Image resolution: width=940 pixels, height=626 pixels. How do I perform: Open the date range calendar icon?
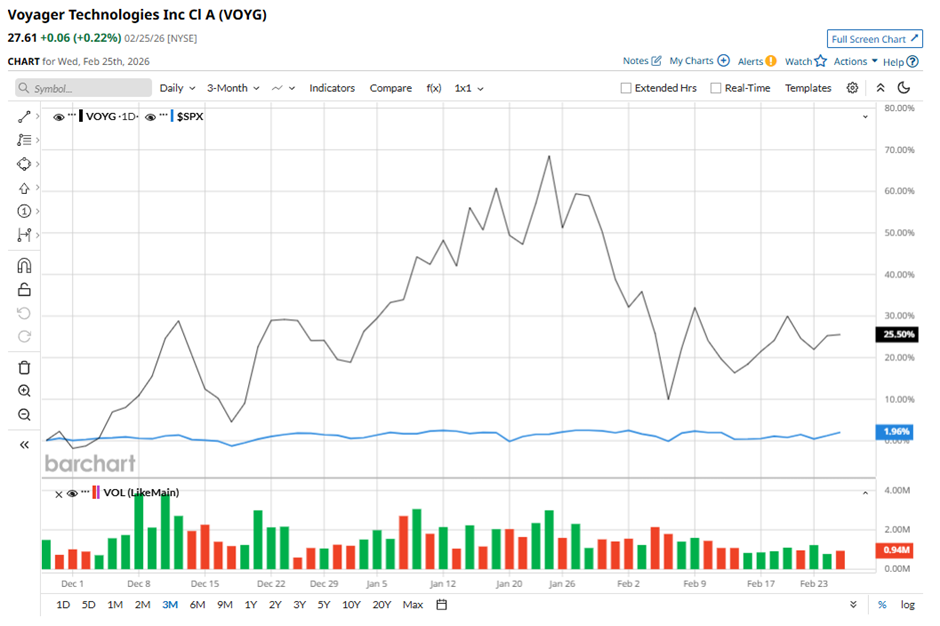[x=442, y=604]
